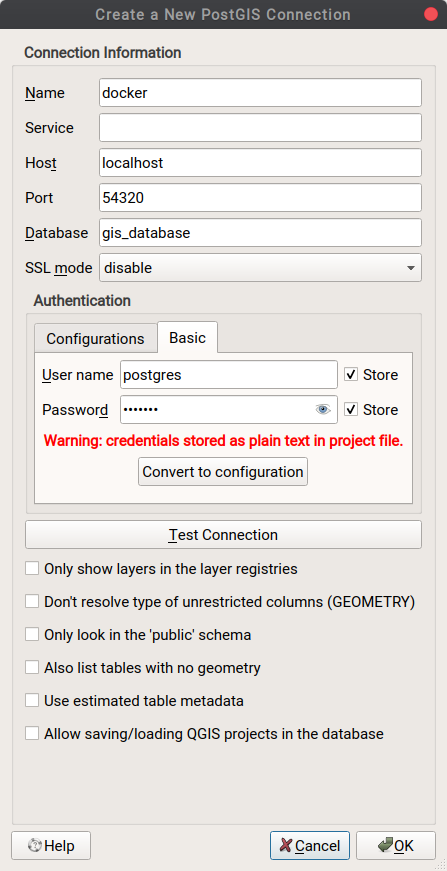Enable Don't resolve type of unrestricted columns
The image size is (447, 871).
click(x=32, y=602)
